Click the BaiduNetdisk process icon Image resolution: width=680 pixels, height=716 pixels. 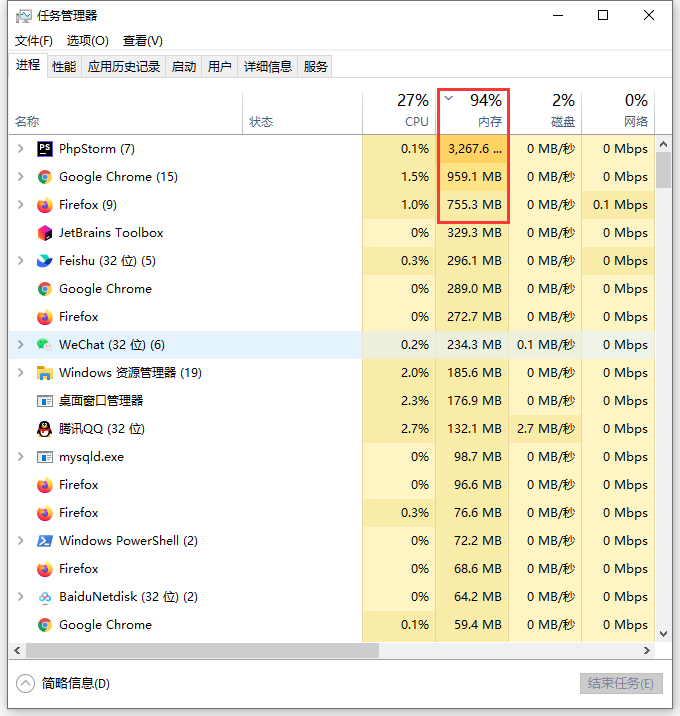tap(45, 597)
